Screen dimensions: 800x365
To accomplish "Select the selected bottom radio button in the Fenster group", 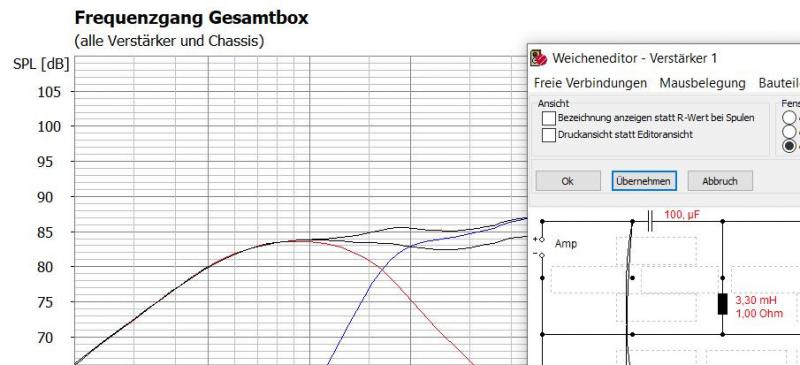I will click(790, 146).
